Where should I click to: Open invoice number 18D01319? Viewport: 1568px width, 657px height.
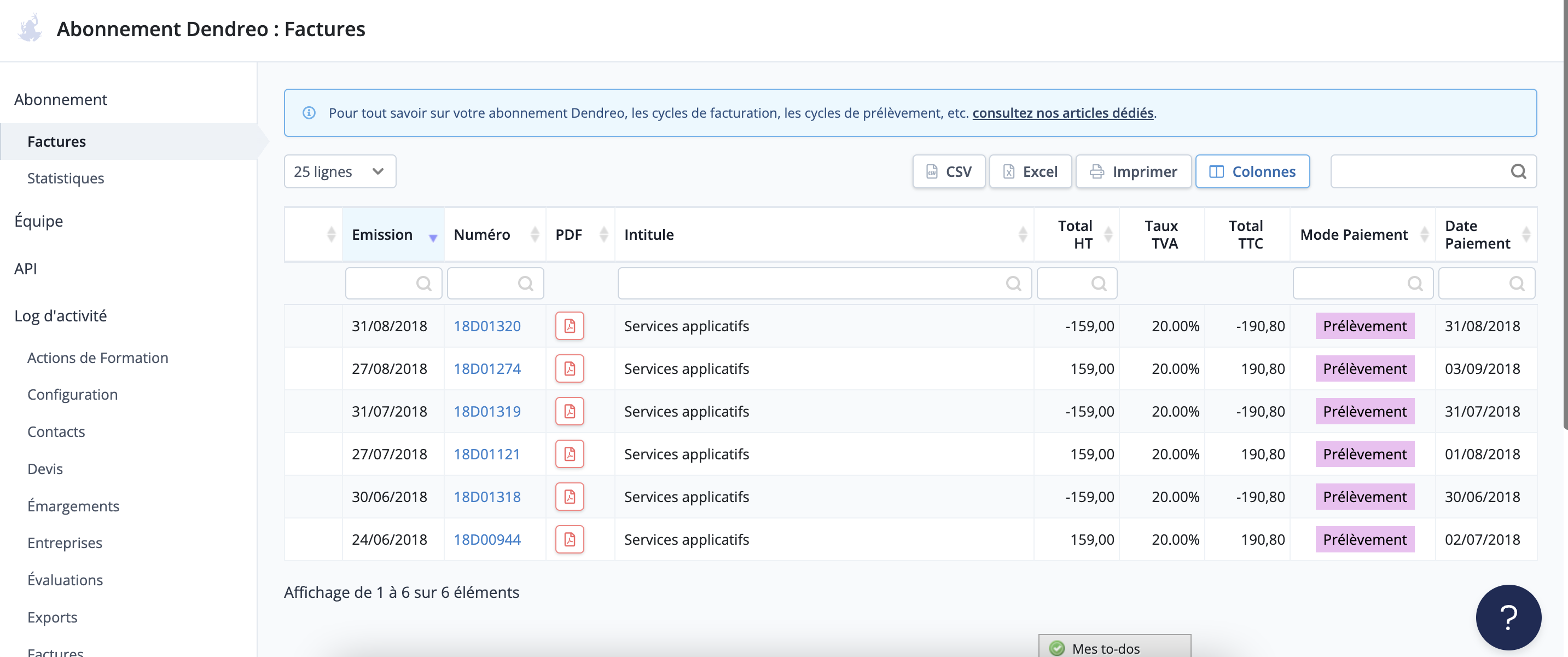487,411
